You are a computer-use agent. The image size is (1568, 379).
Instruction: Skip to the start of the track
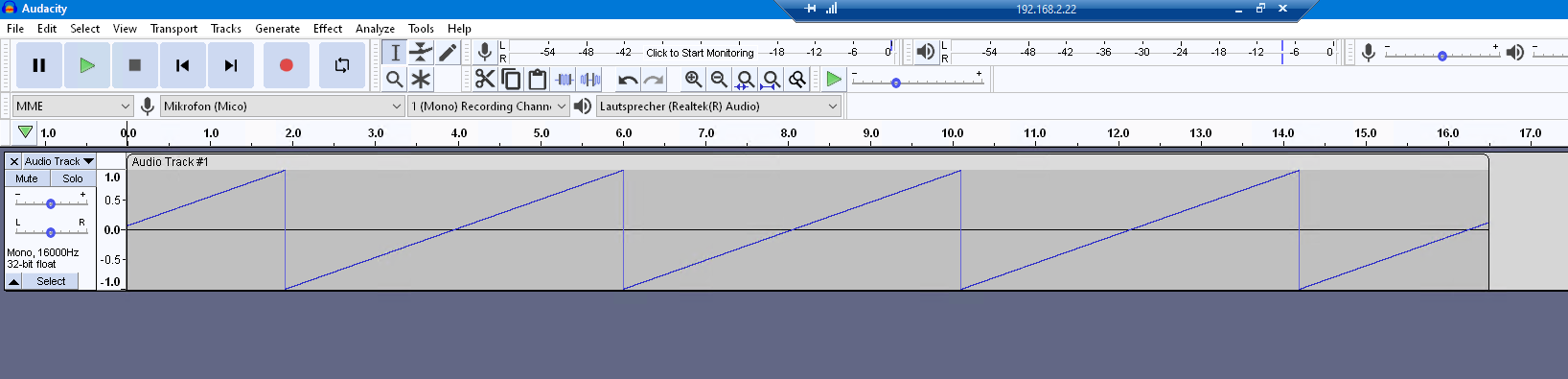183,65
